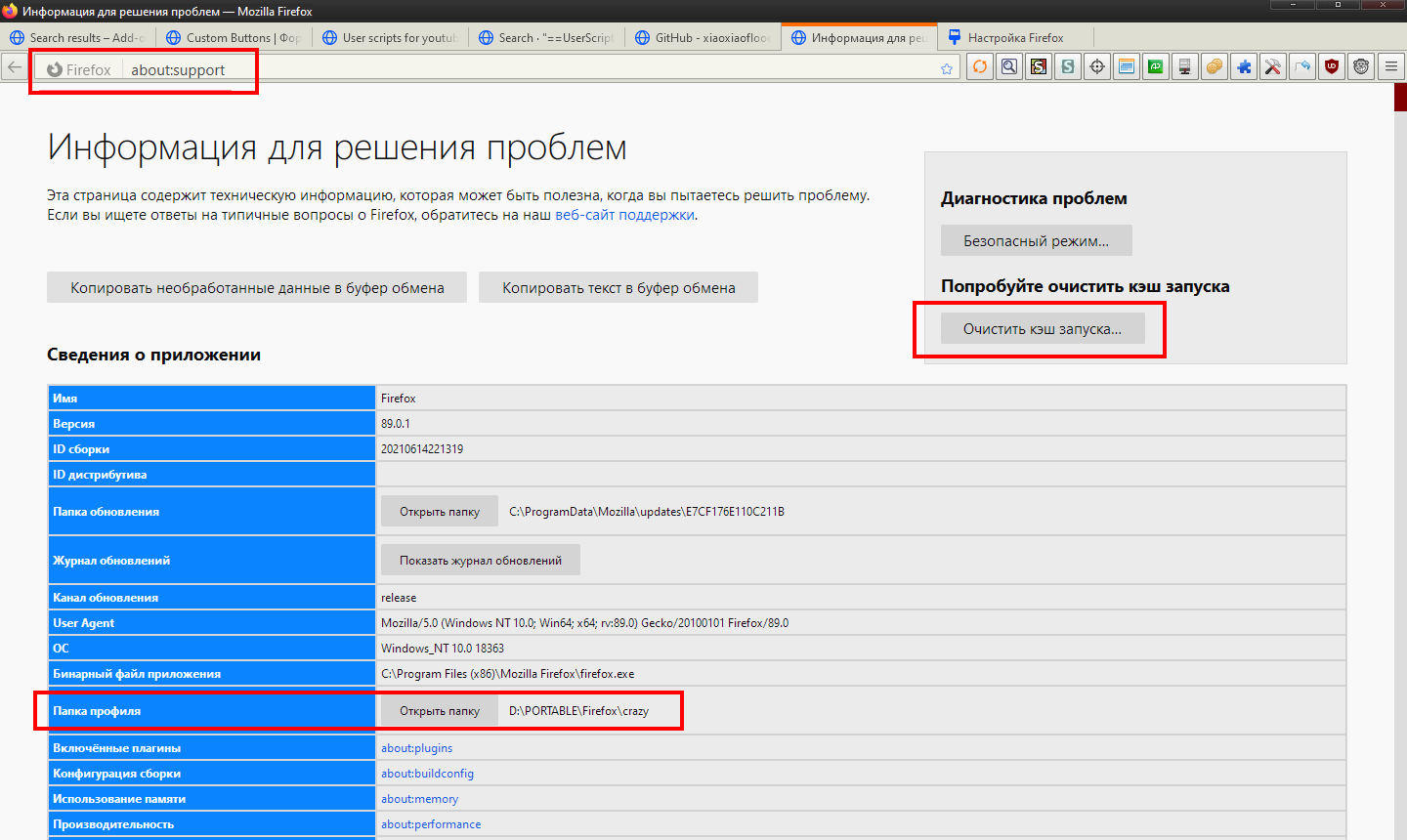
Task: Open the about:performance link
Action: pos(431,823)
